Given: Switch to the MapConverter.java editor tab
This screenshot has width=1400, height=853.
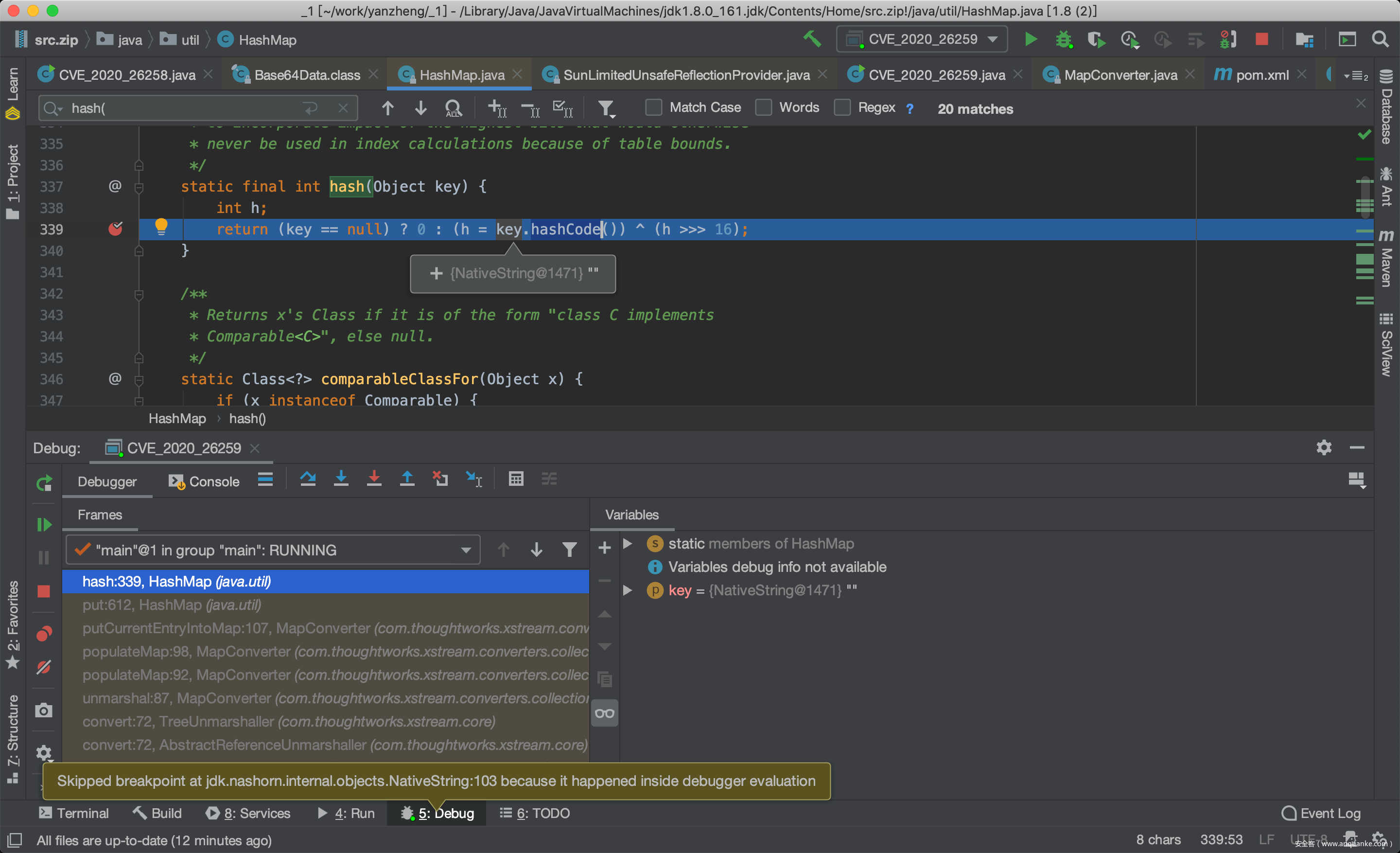Looking at the screenshot, I should [1120, 75].
